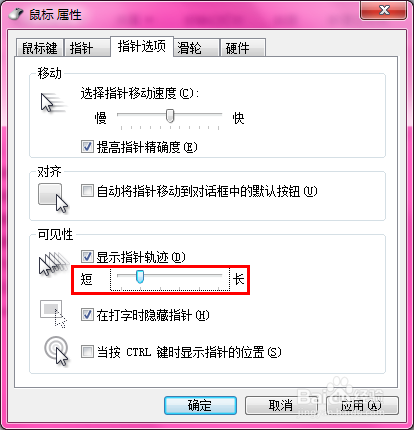Enable 当按 CTRL 键时显示指针的位置 checkbox
Viewport: 414px width, 430px height.
(x=87, y=352)
